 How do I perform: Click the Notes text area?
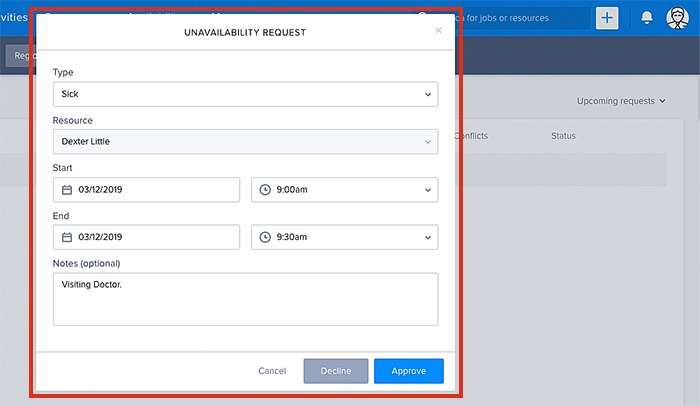click(245, 299)
